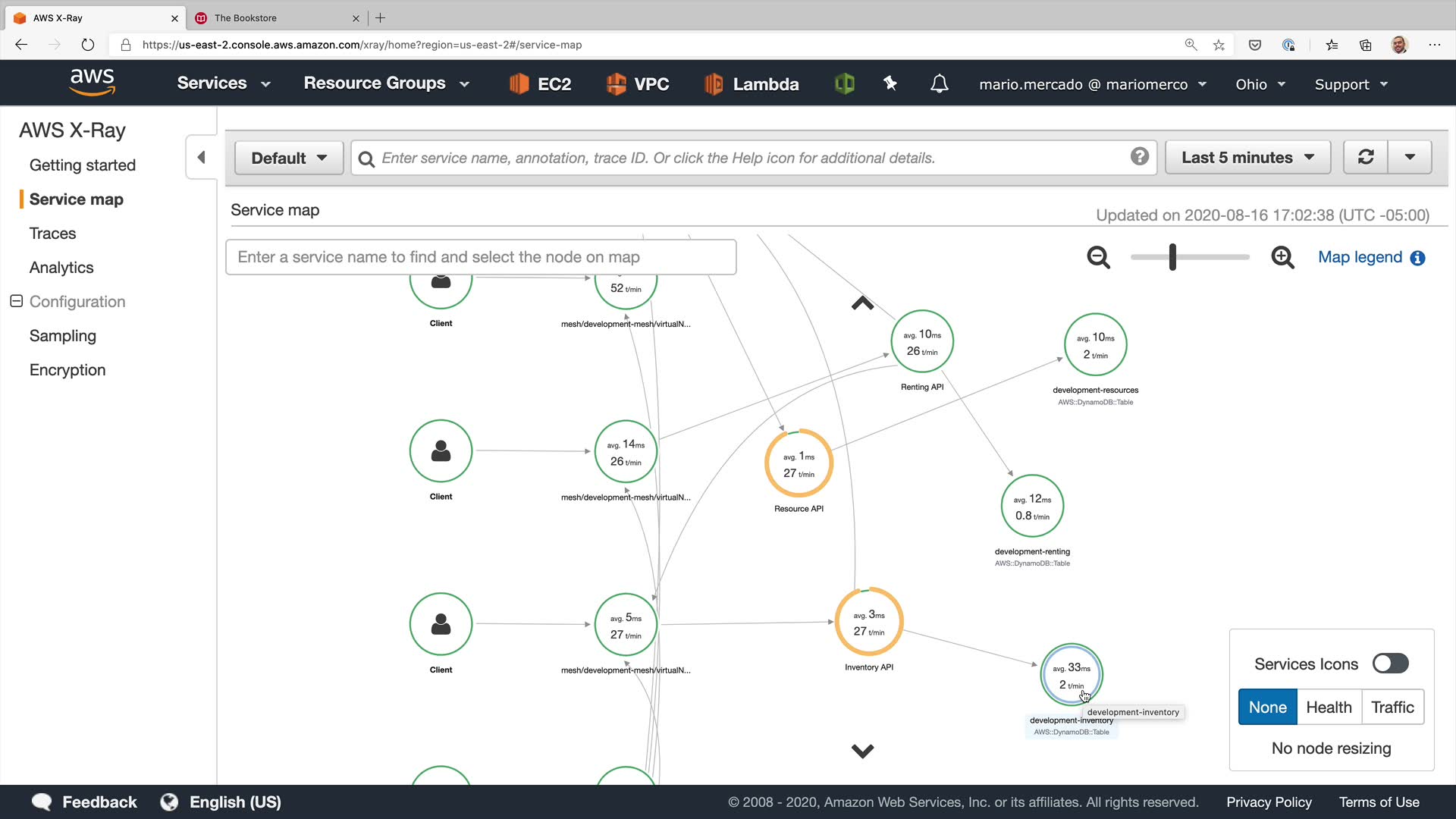Select the Health display option
Image resolution: width=1456 pixels, height=819 pixels.
click(1329, 707)
